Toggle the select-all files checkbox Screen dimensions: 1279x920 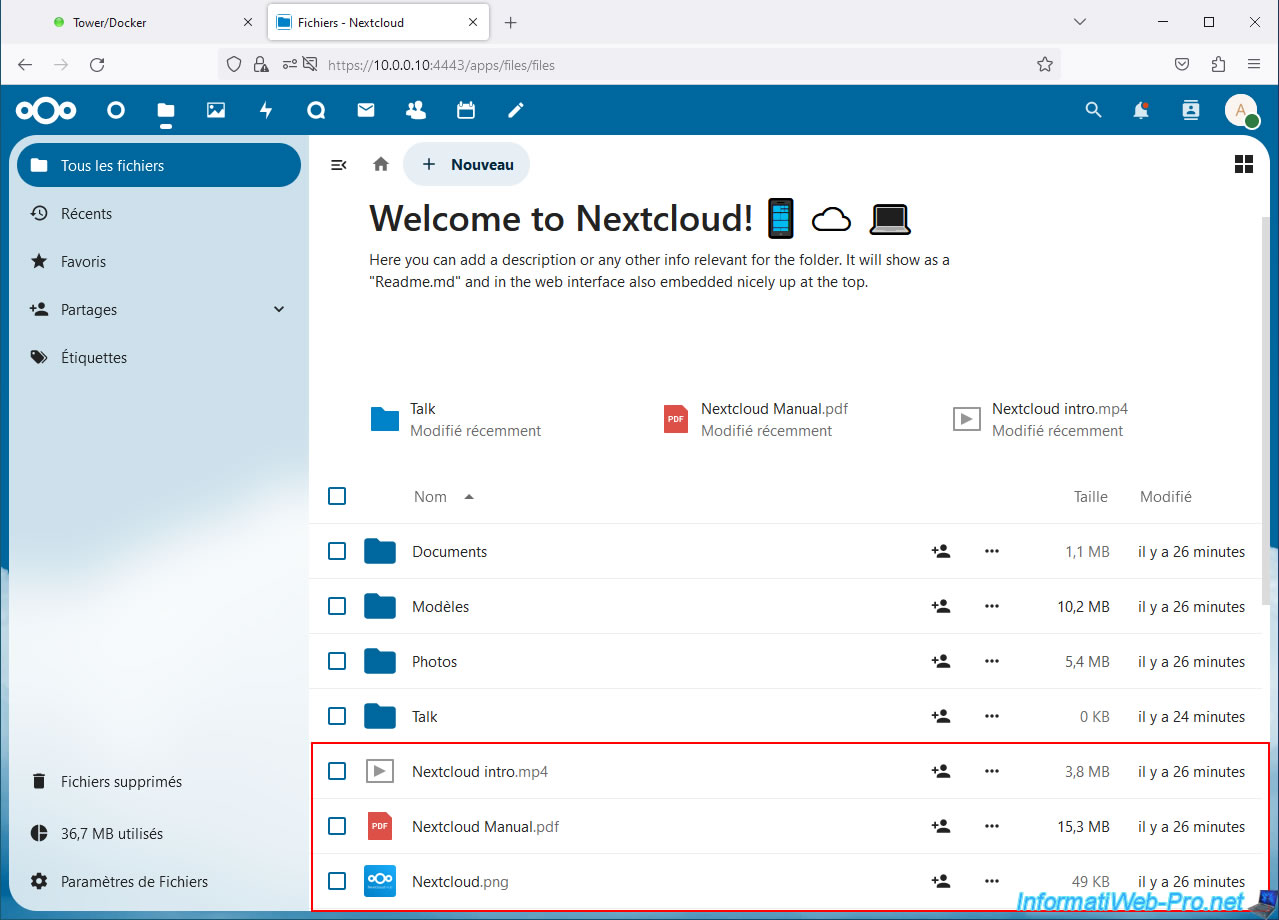(337, 496)
